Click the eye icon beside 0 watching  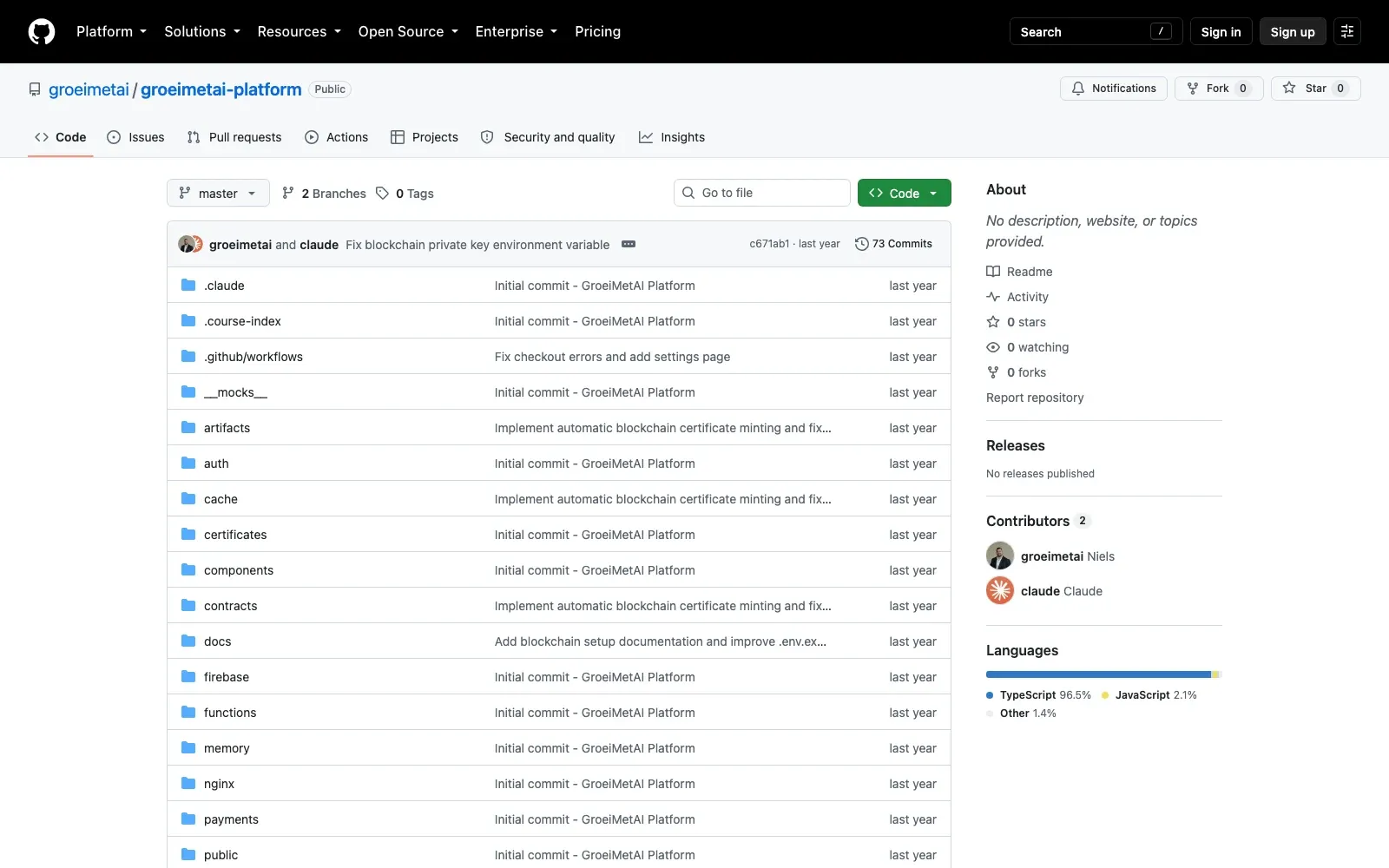(993, 347)
